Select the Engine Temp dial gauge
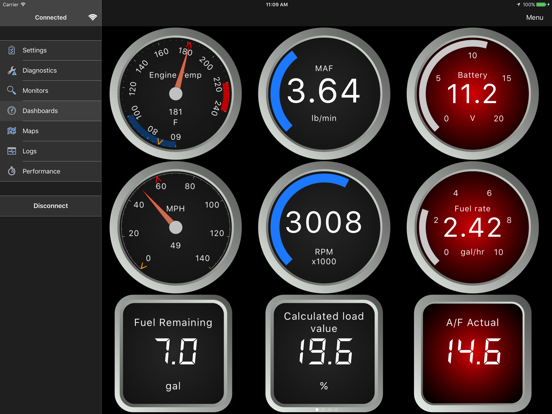Viewport: 552px width, 414px height. point(176,94)
